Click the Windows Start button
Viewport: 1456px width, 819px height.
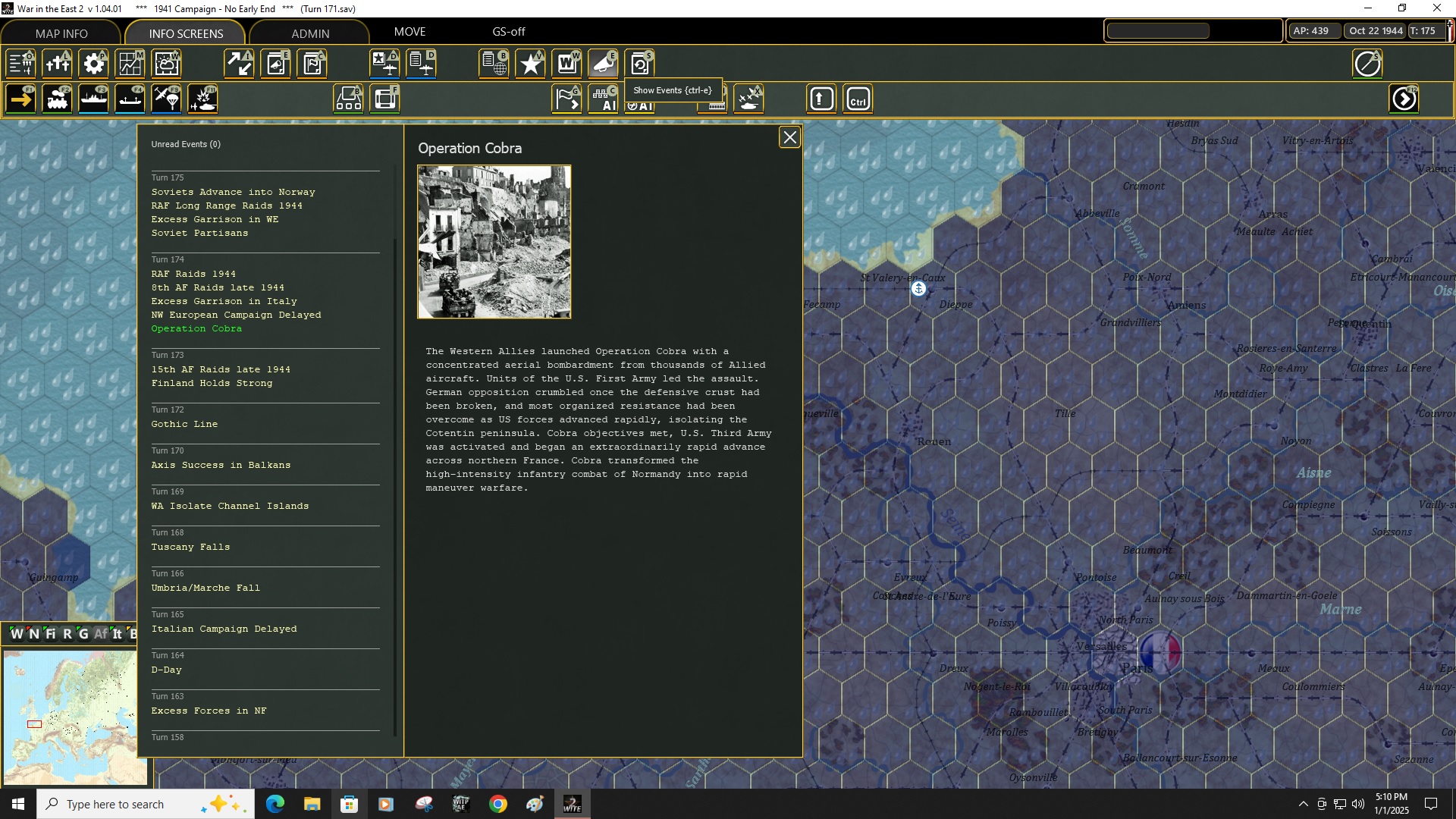click(x=18, y=804)
